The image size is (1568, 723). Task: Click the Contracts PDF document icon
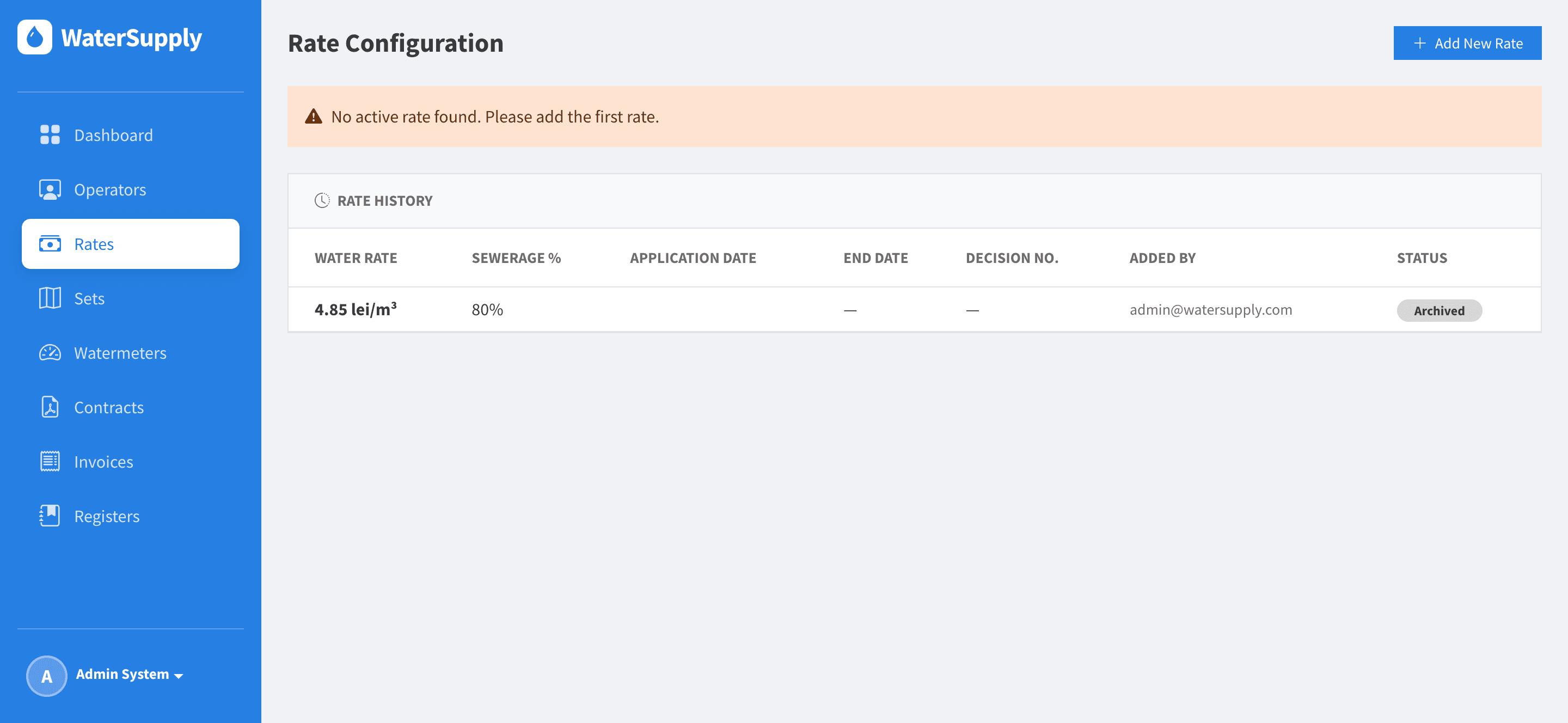50,407
